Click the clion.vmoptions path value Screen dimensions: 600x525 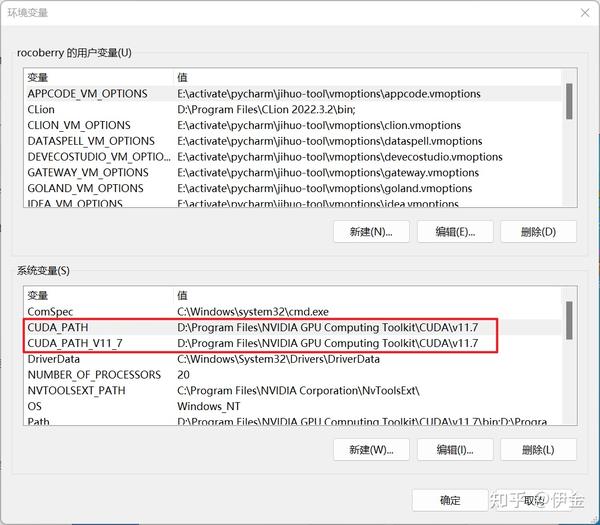[x=319, y=126]
